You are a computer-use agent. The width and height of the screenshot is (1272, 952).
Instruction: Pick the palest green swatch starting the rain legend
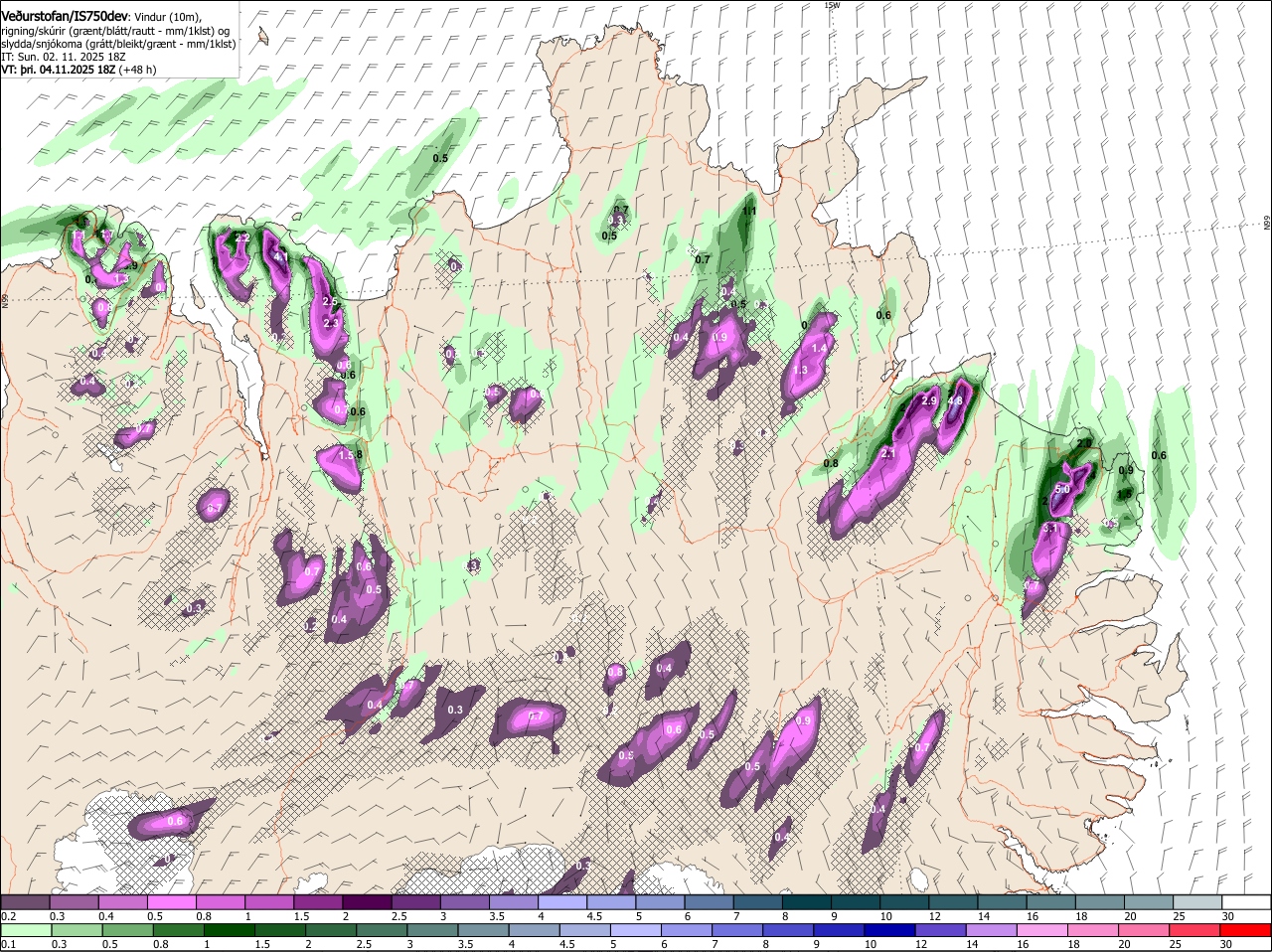pos(25,931)
